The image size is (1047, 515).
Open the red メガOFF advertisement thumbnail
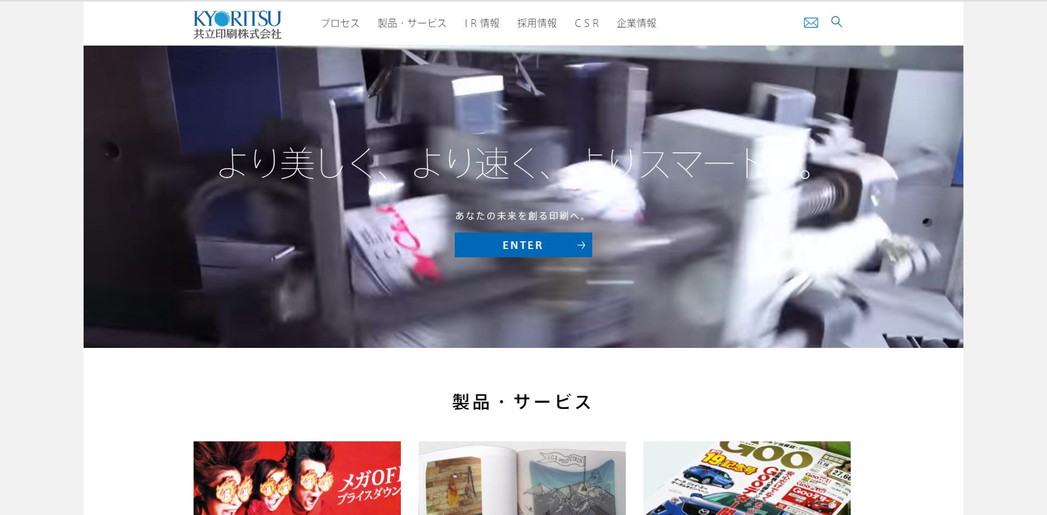297,478
